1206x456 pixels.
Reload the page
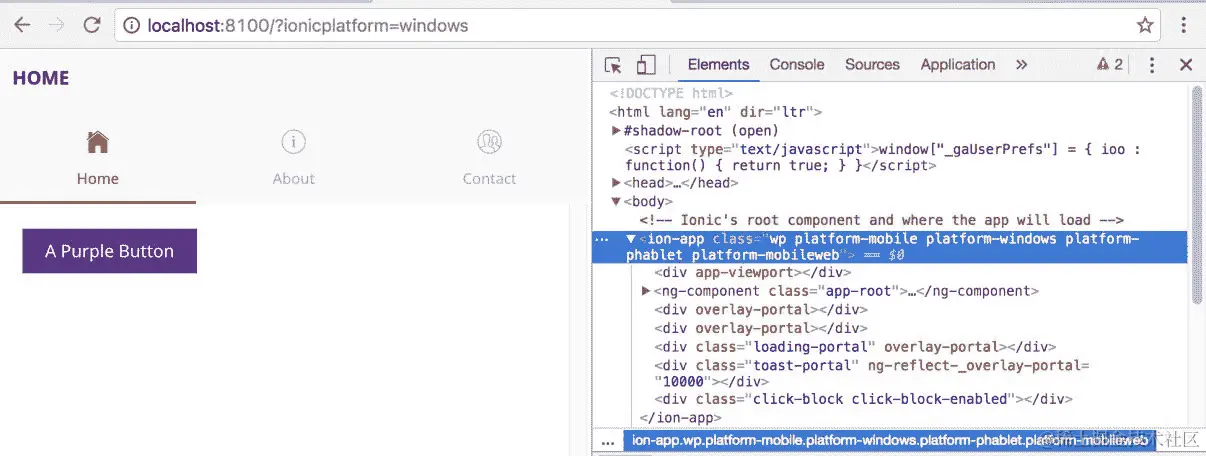92,25
